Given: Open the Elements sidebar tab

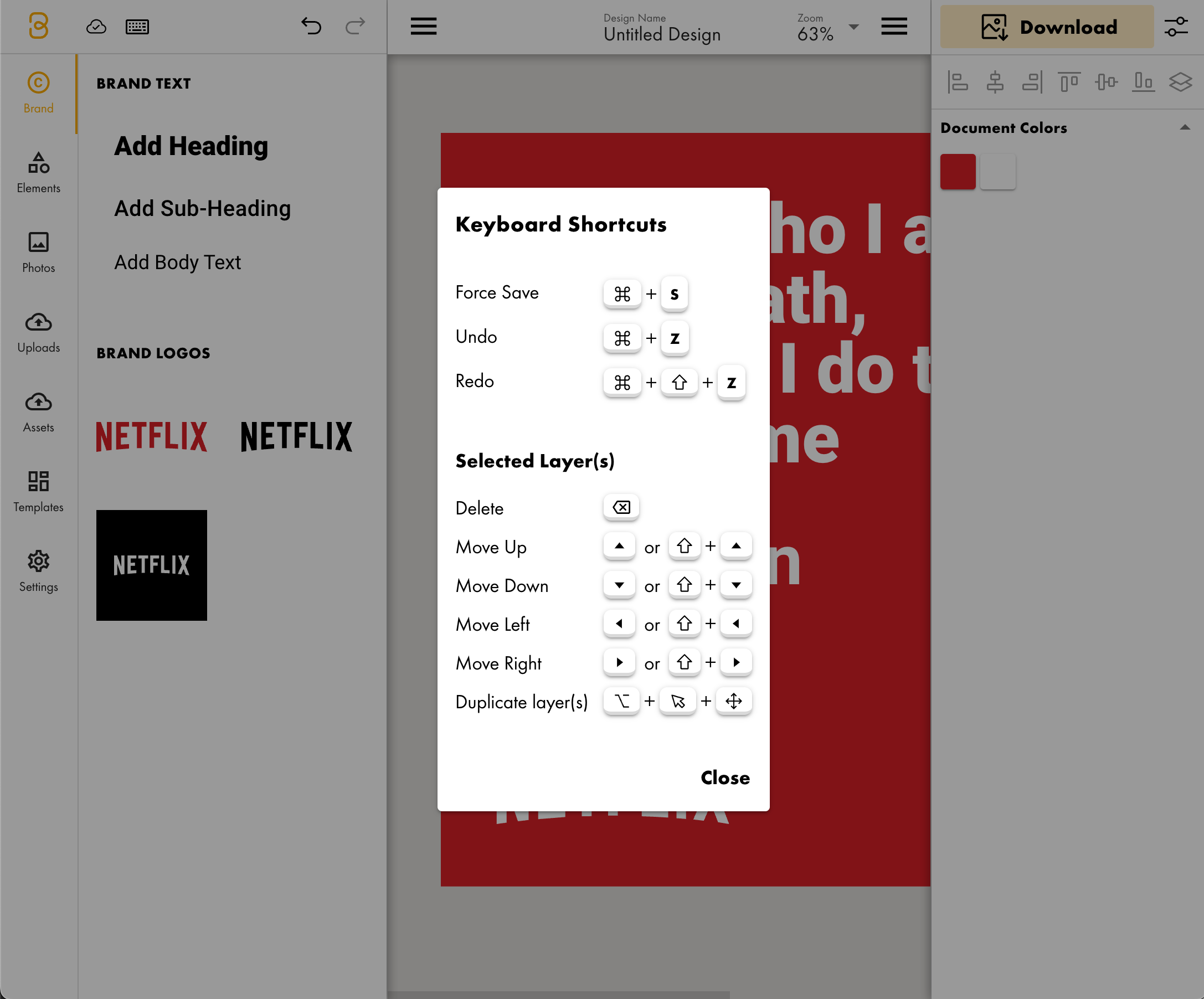Looking at the screenshot, I should click(x=38, y=173).
